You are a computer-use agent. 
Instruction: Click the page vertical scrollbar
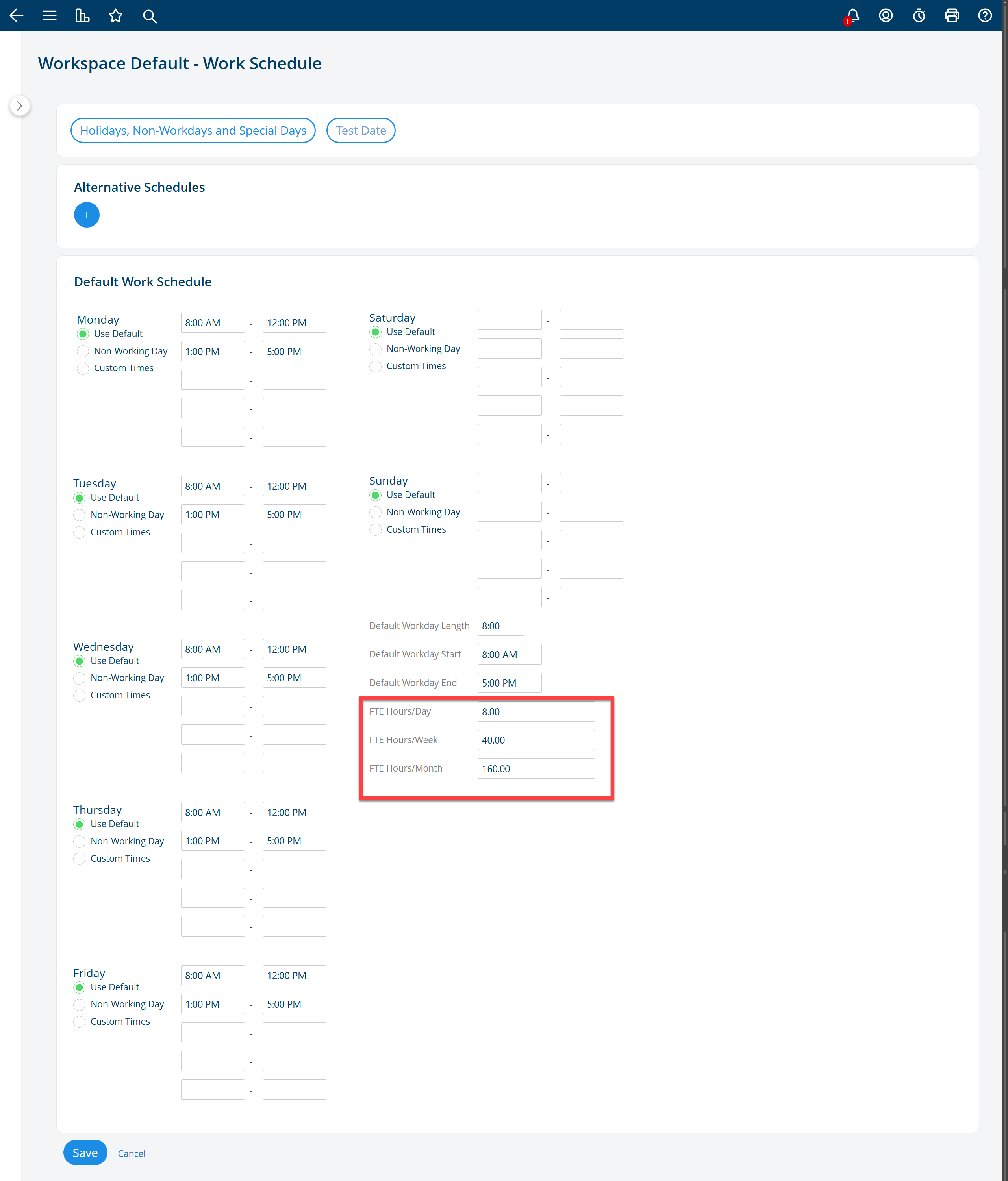1004,590
